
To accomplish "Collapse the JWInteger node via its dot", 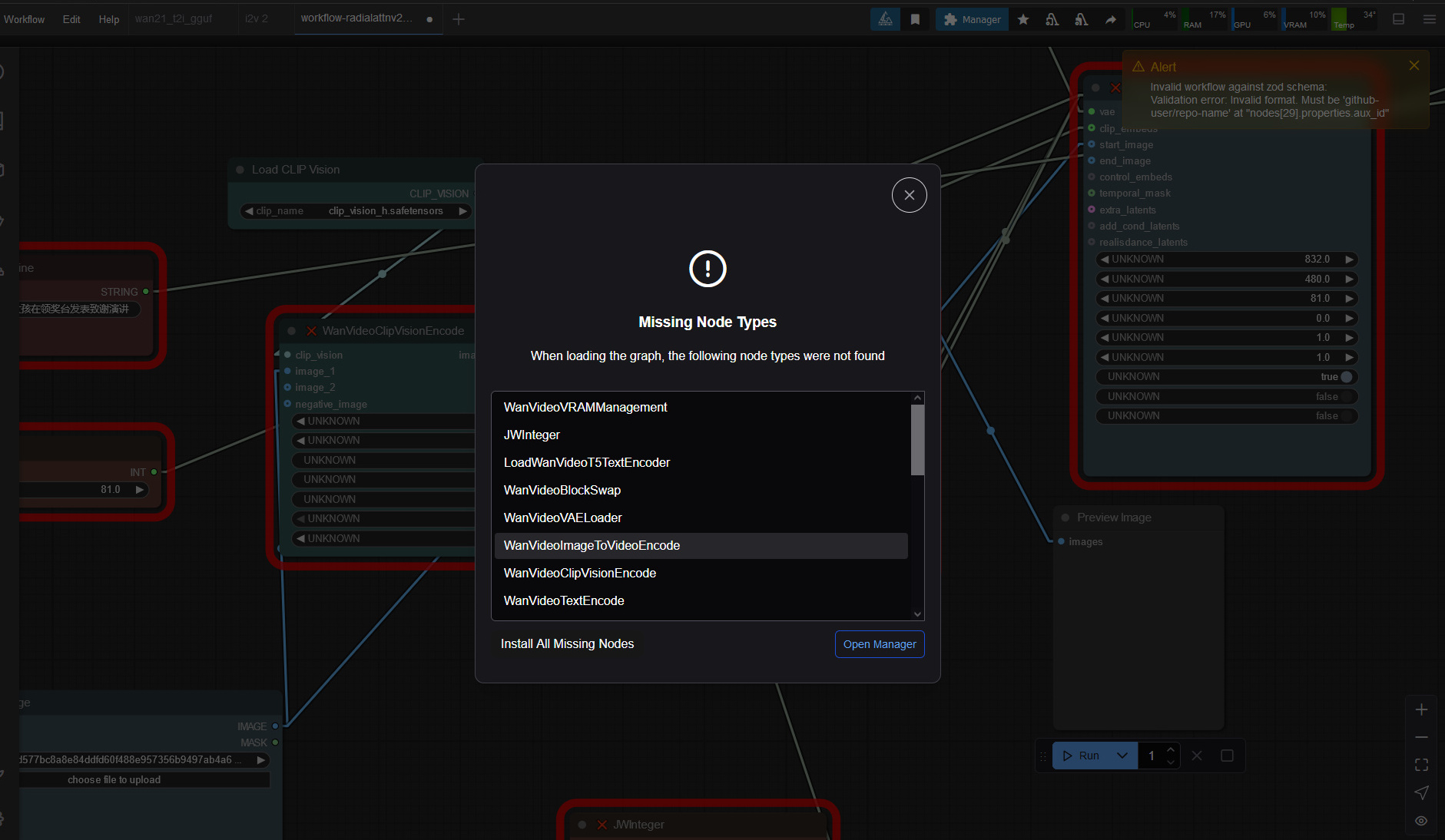I will coord(582,825).
